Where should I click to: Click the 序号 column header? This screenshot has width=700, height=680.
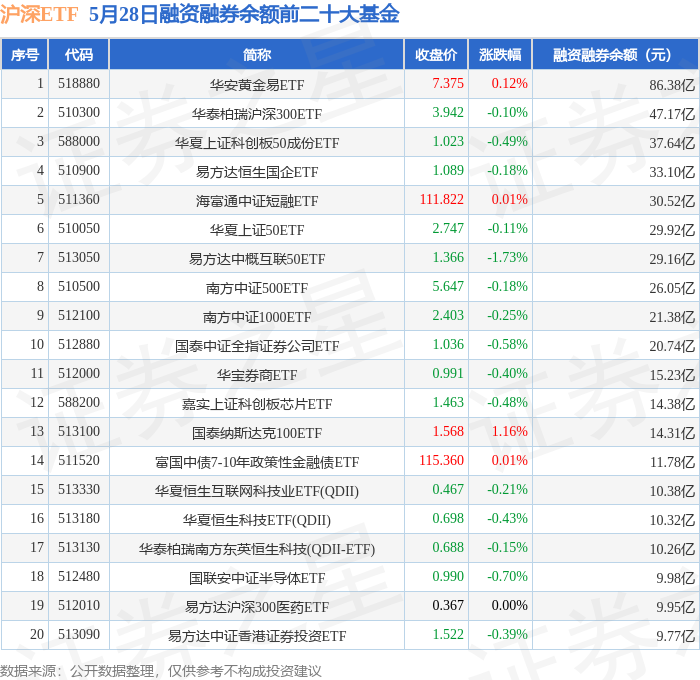click(25, 55)
